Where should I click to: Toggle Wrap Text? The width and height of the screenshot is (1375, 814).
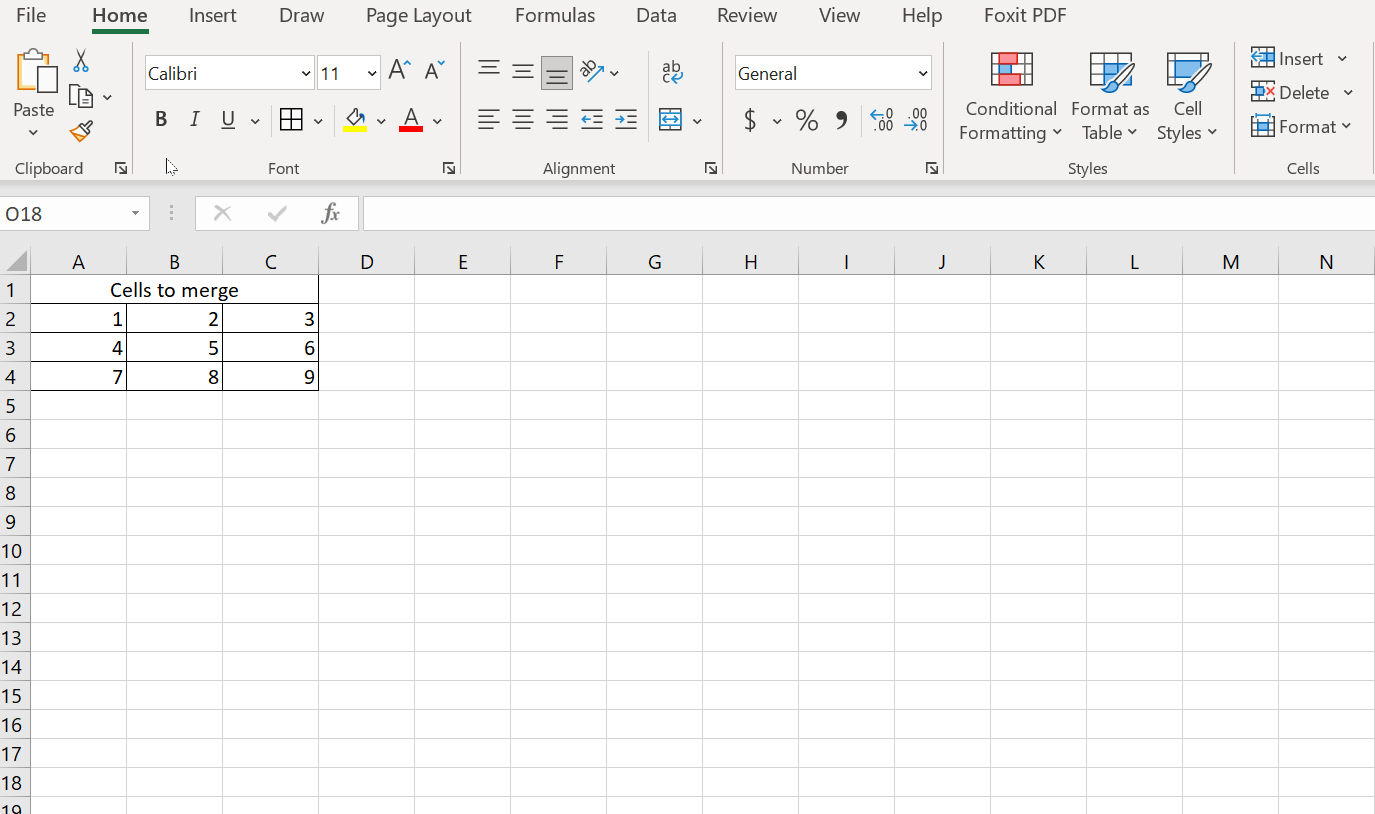(x=672, y=71)
